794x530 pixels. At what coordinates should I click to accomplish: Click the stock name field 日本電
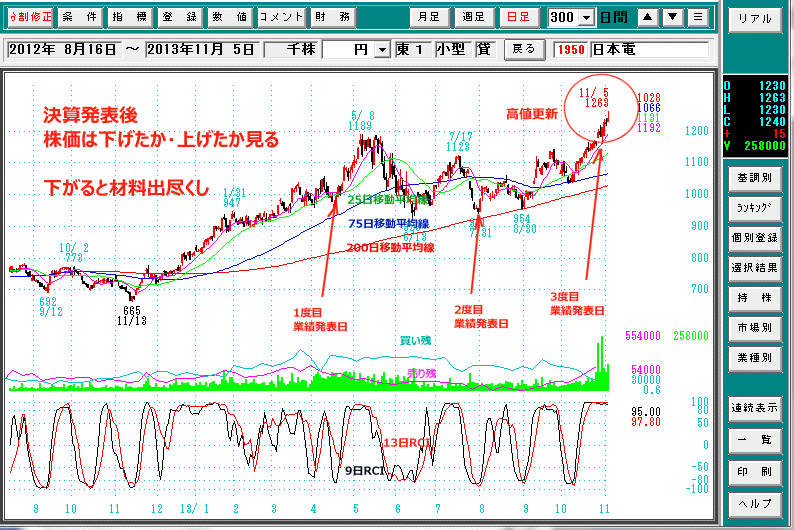coord(650,50)
